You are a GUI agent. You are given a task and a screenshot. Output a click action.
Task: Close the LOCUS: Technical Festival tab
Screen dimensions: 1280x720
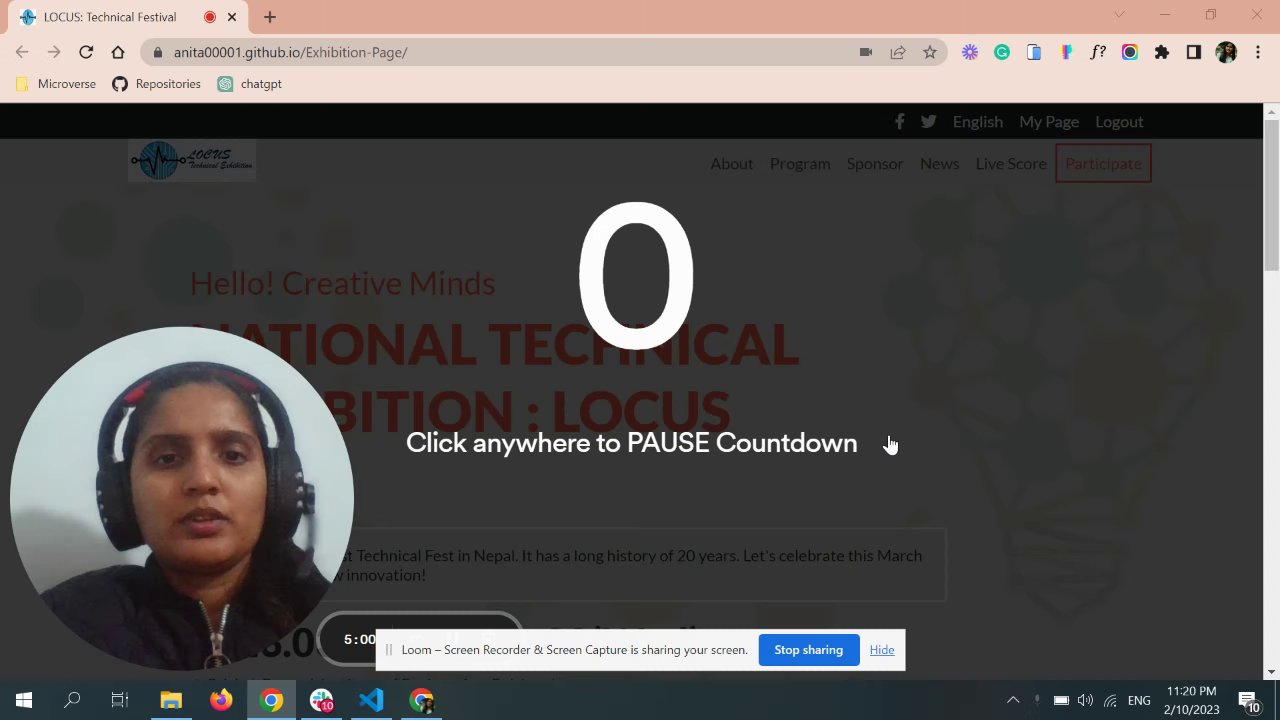point(233,17)
